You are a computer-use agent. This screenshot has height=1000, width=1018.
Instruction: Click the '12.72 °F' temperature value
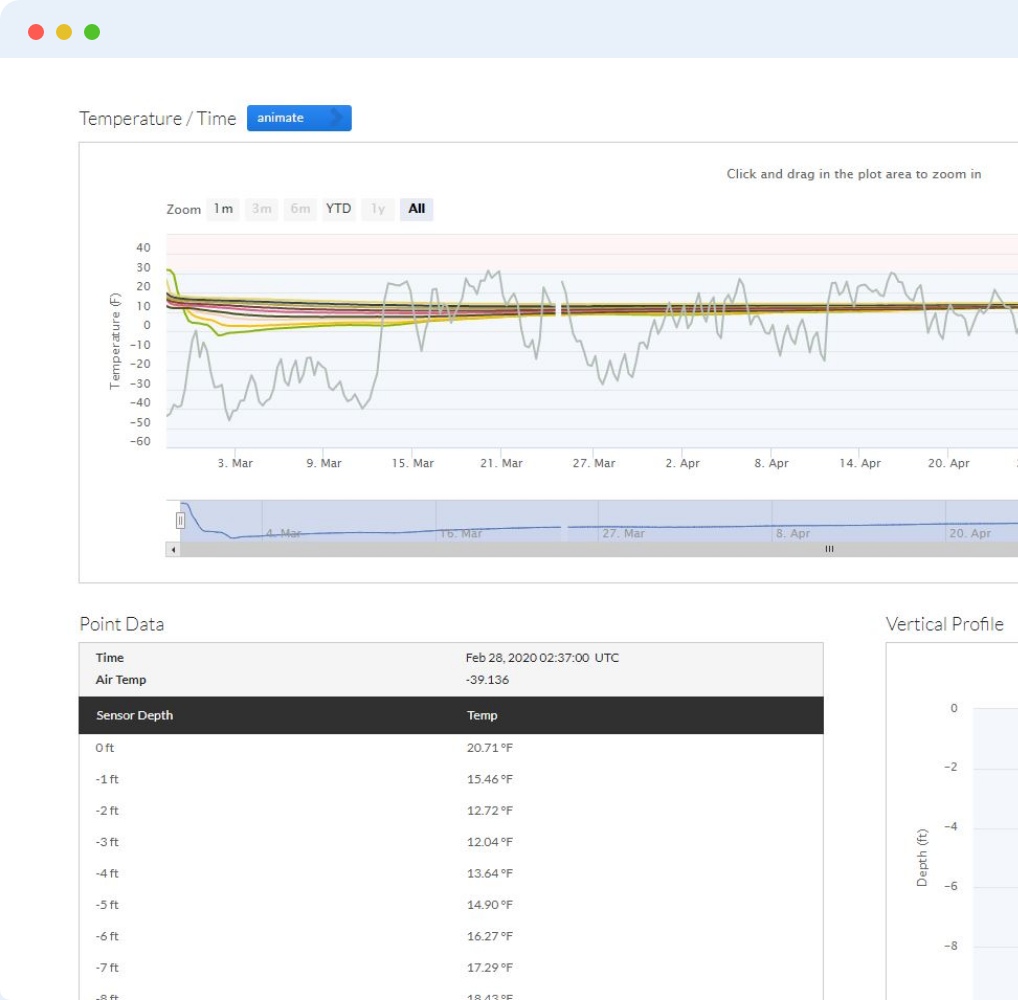click(490, 810)
